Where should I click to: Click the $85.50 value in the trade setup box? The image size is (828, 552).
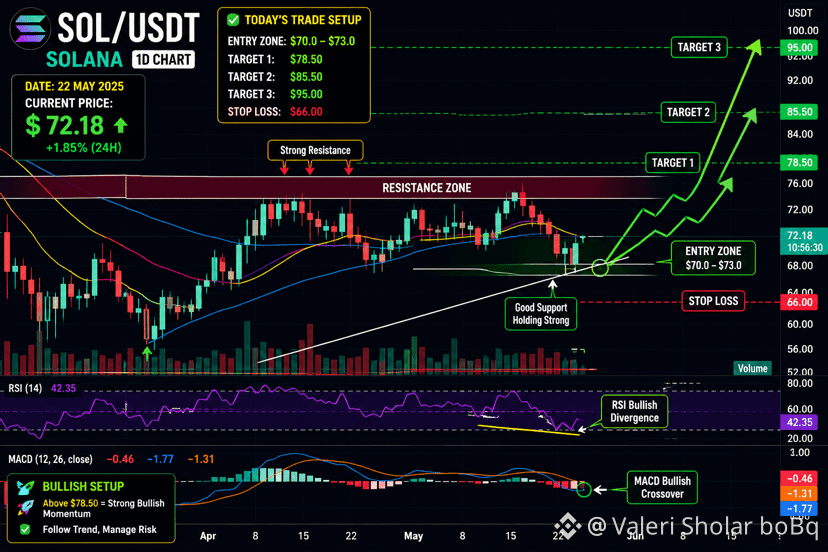coord(306,77)
